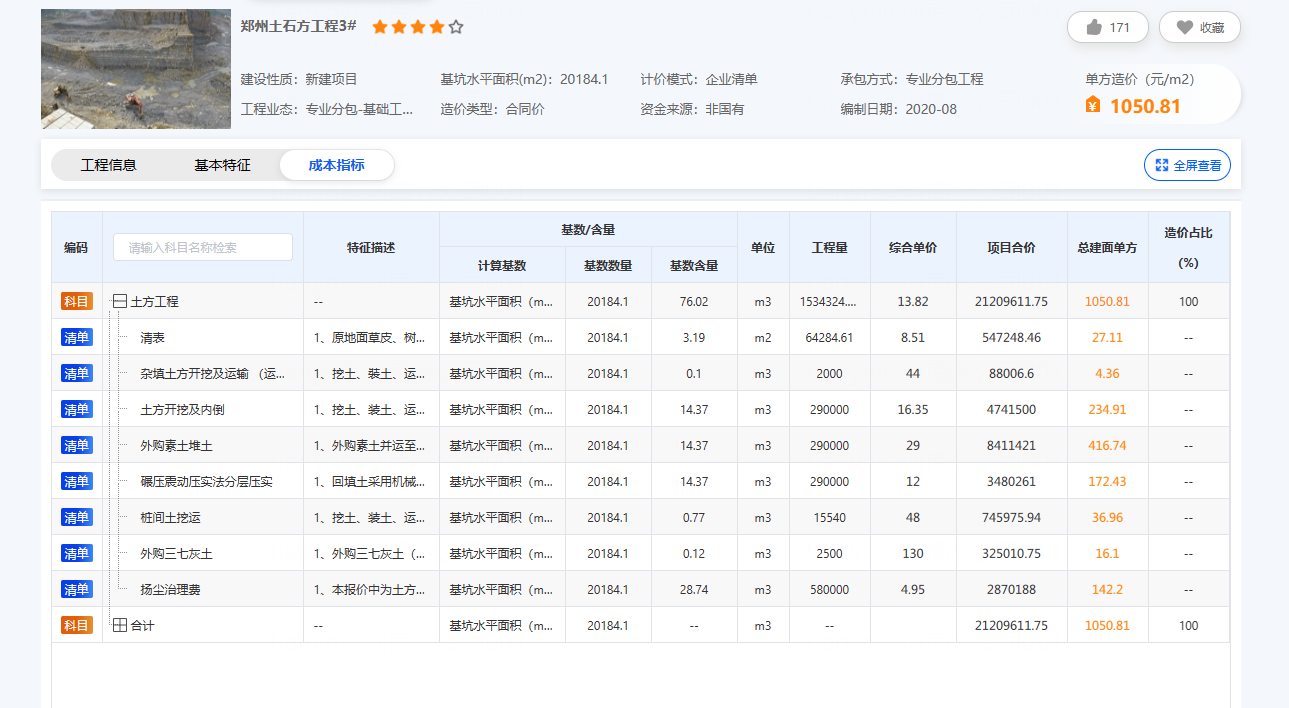Select the 成本指标 tab
This screenshot has width=1289, height=708.
(x=337, y=166)
